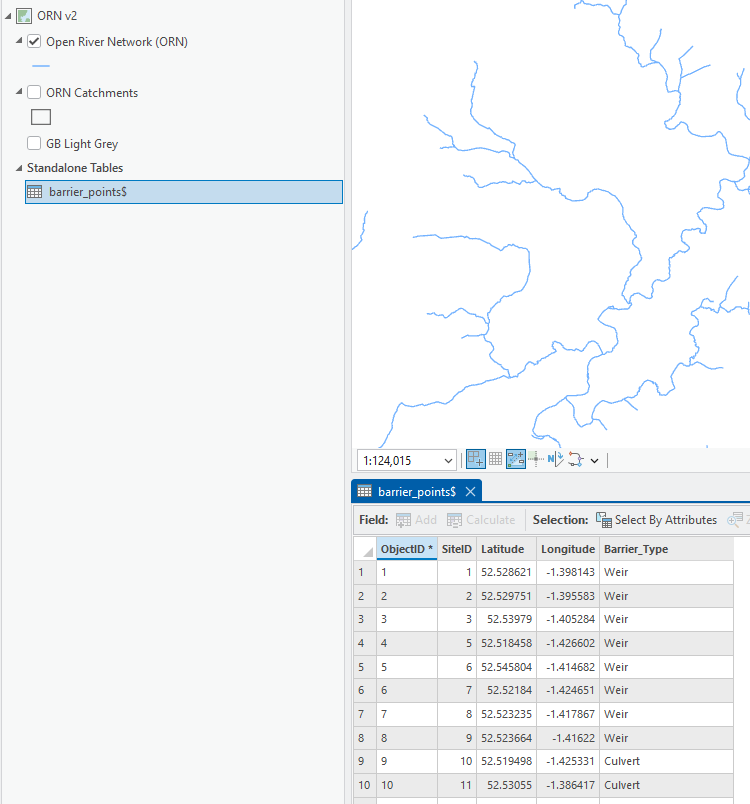Click the dynamic constraints path icon

click(576, 460)
